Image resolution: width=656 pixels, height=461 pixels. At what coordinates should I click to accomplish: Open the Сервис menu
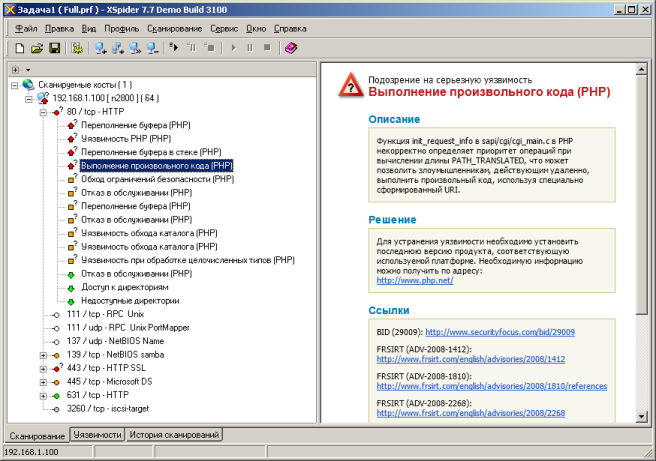224,29
